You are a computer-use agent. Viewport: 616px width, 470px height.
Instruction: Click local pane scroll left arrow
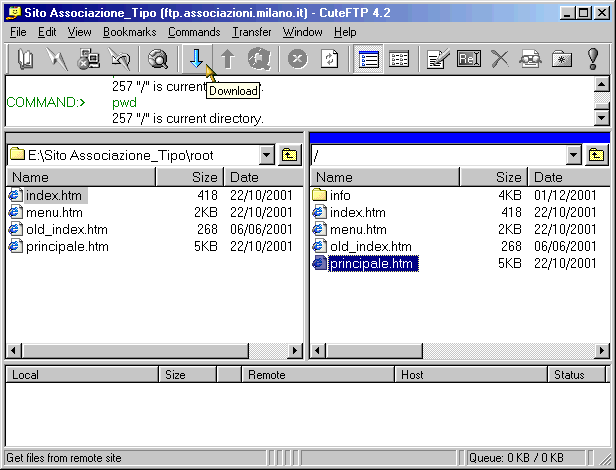[14, 351]
